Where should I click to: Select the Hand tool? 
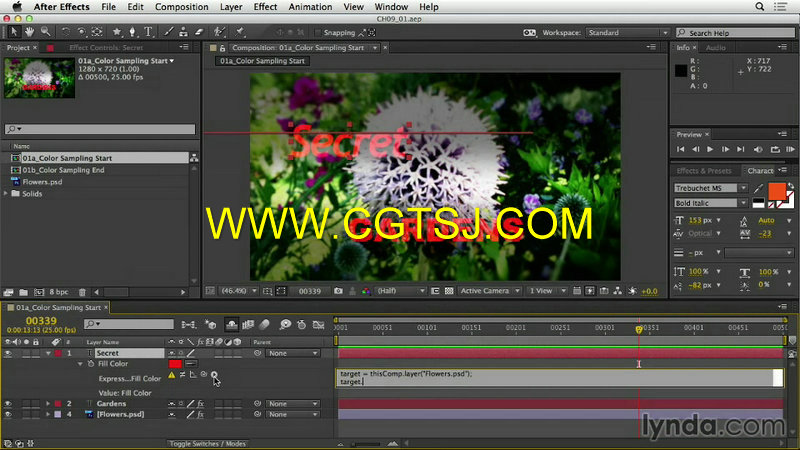pos(30,32)
